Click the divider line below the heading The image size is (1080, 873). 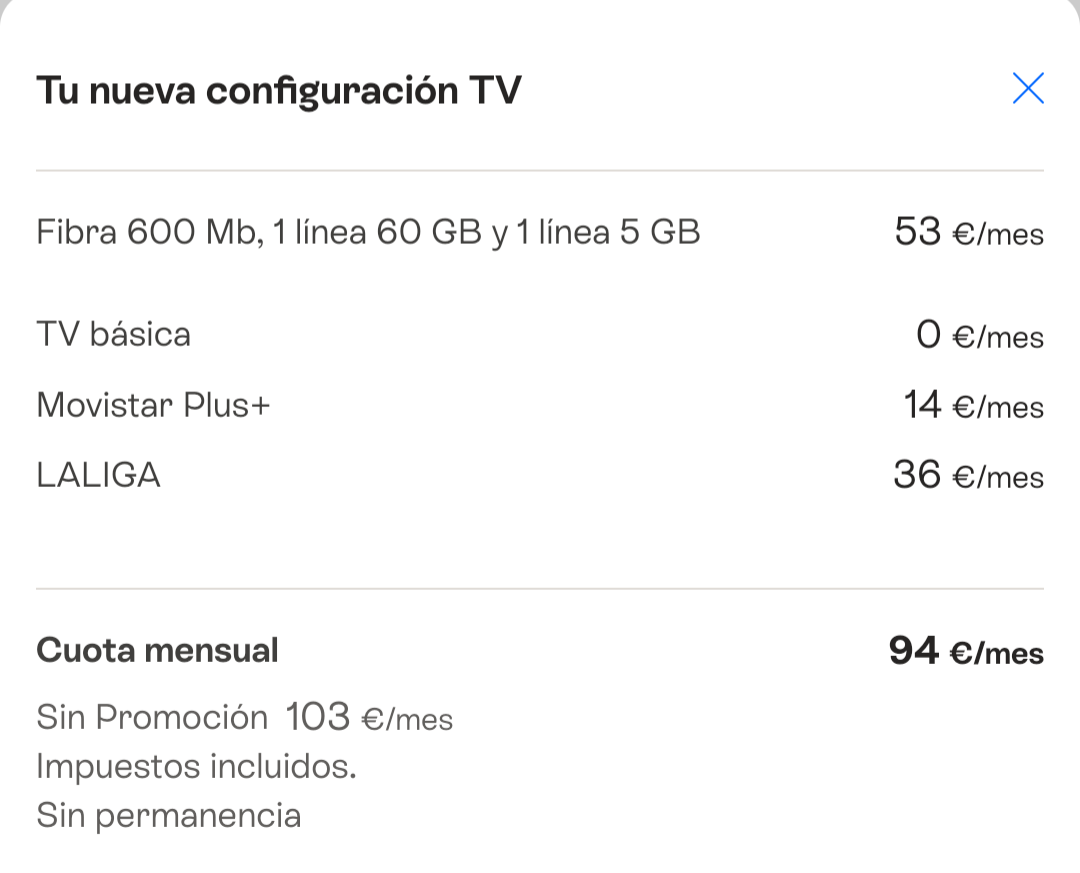[540, 171]
